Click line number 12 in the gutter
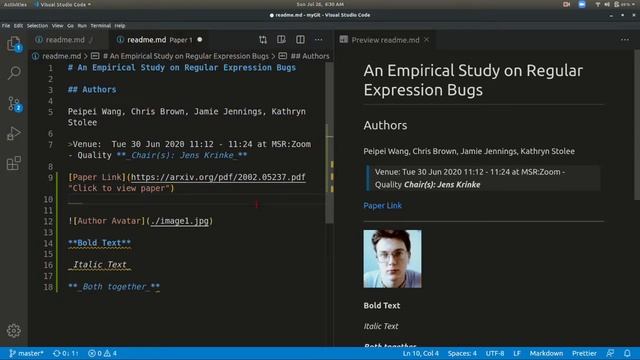This screenshot has width=640, height=360. [48, 221]
